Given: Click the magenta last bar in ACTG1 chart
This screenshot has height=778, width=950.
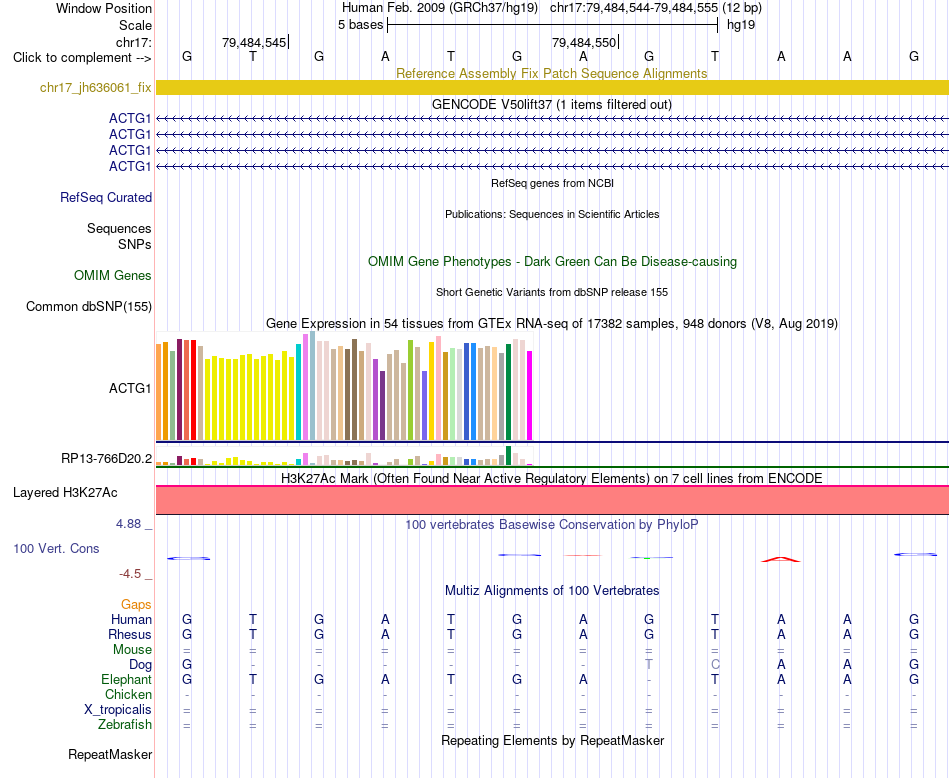Looking at the screenshot, I should click(x=529, y=395).
